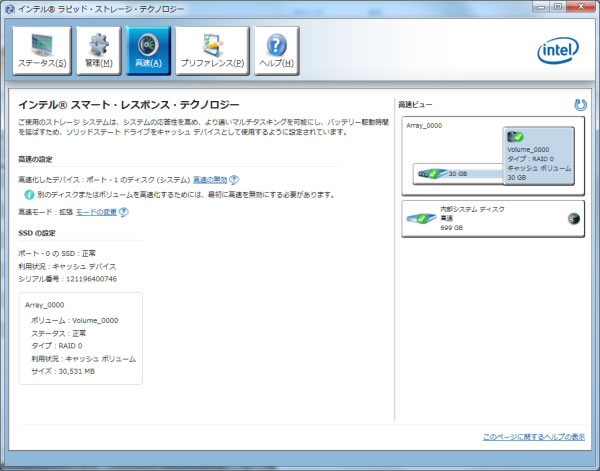Viewport: 600px width, 471px height.
Task: Select the 高速(A) tab
Action: click(x=148, y=51)
